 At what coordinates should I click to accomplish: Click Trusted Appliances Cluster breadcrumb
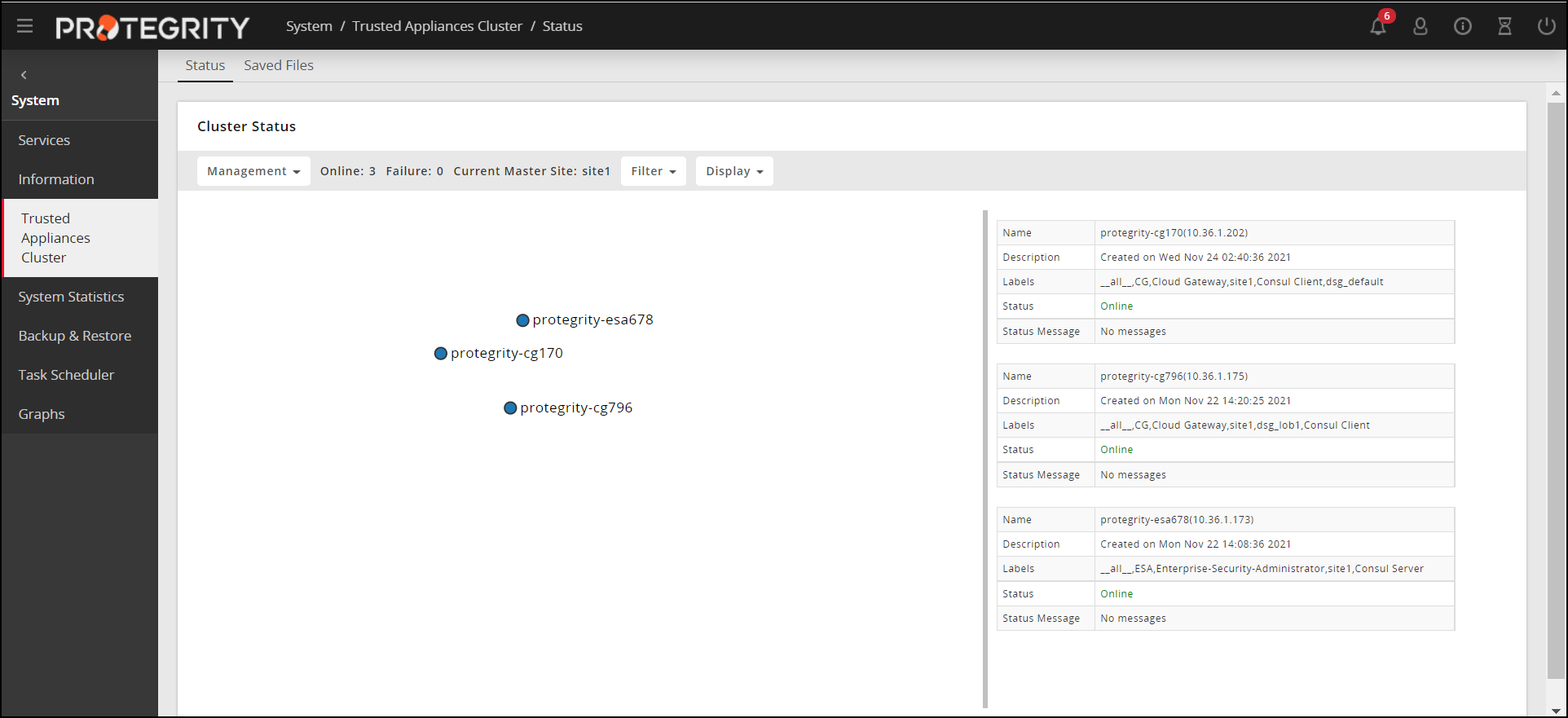[438, 26]
